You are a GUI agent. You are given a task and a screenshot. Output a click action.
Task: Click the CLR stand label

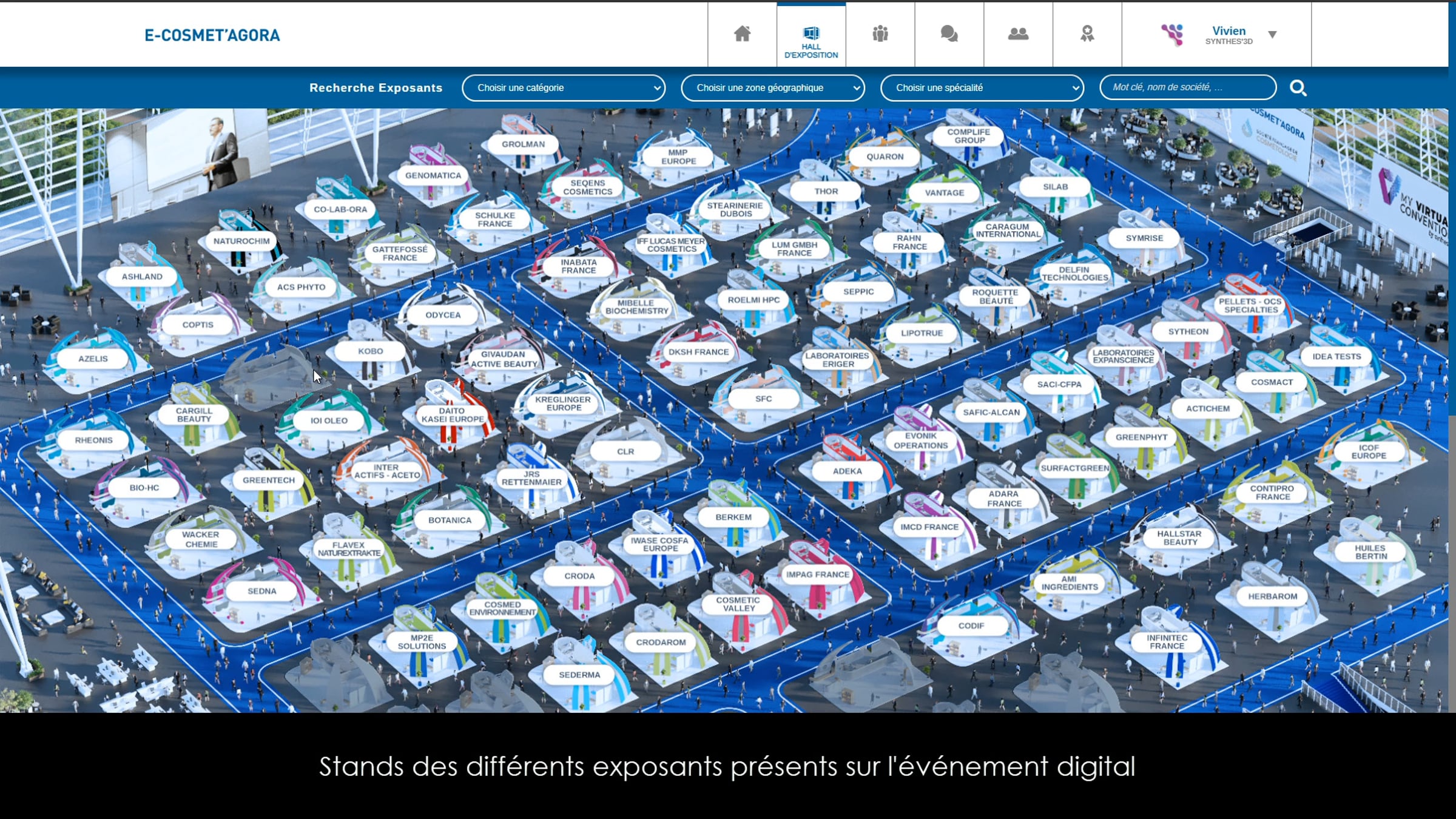pyautogui.click(x=625, y=451)
